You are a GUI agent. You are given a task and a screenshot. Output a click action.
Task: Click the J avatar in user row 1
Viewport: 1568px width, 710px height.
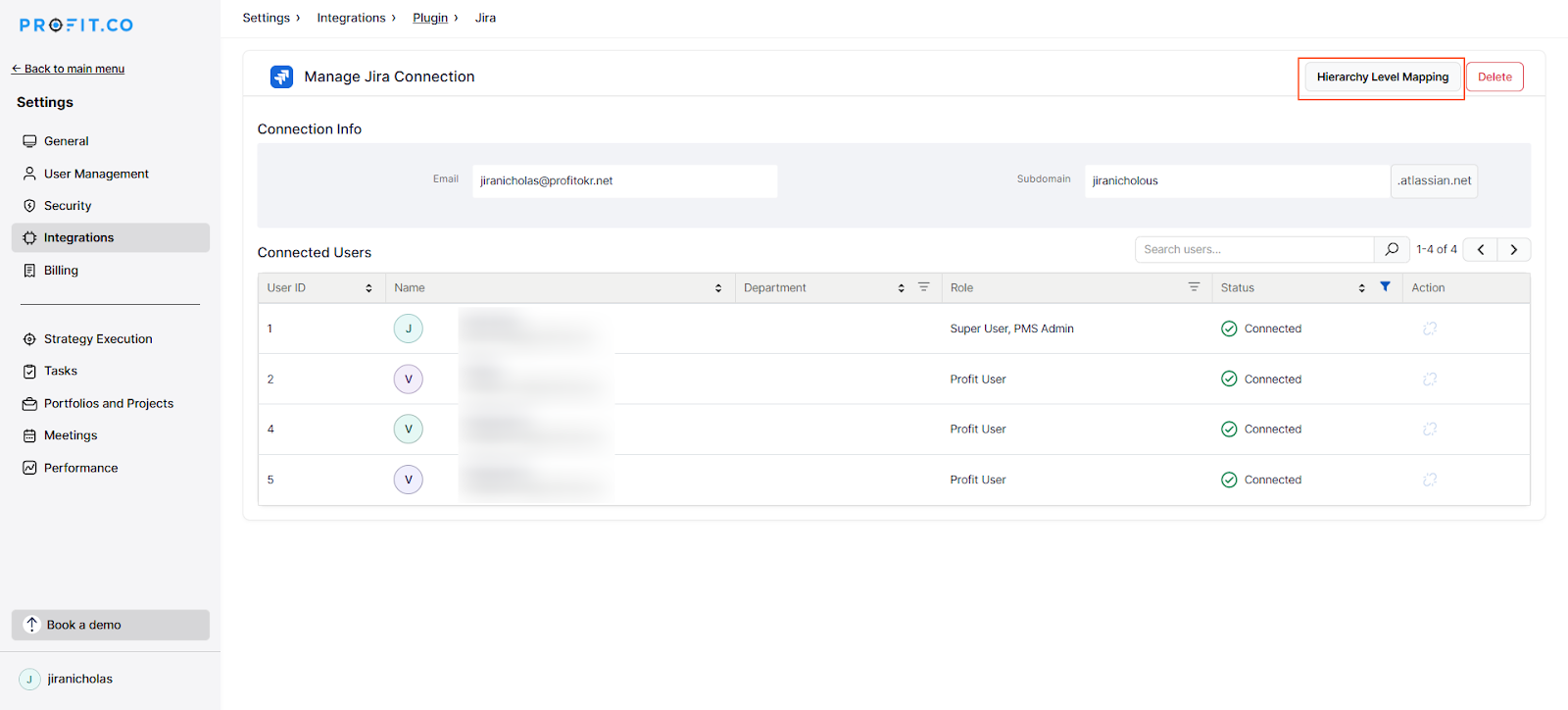409,329
